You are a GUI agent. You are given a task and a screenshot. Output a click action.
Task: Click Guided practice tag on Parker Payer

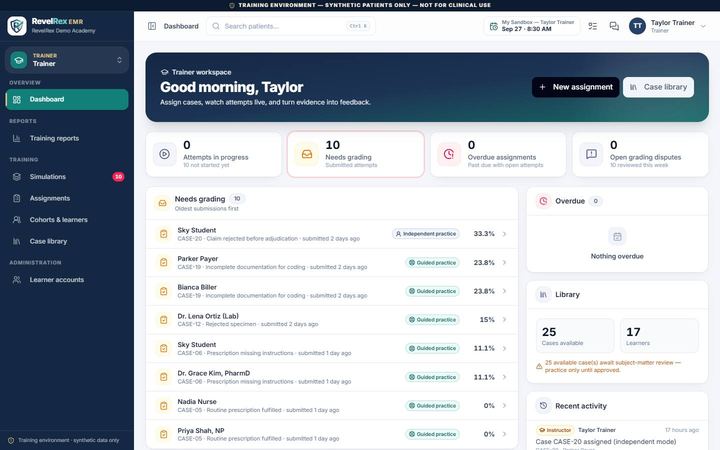pos(433,263)
